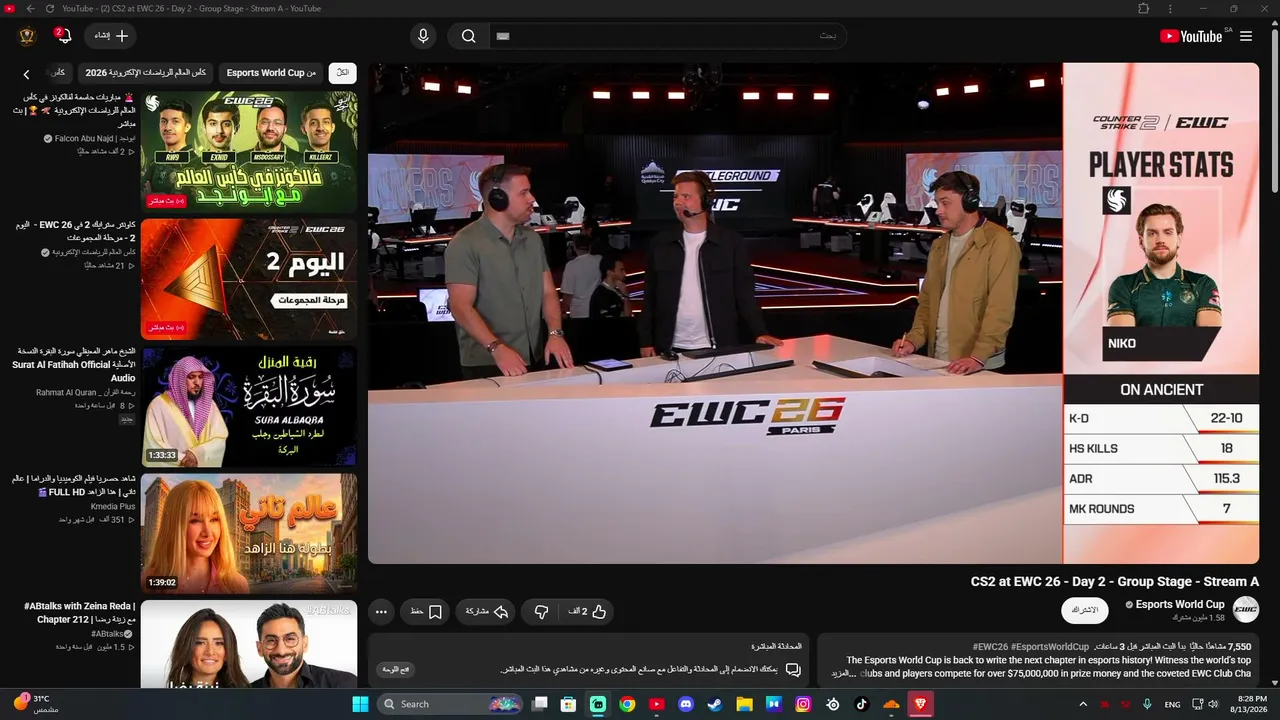Open the ABtalks Zeina Reda thumbnail
The width and height of the screenshot is (1280, 720).
coord(249,644)
